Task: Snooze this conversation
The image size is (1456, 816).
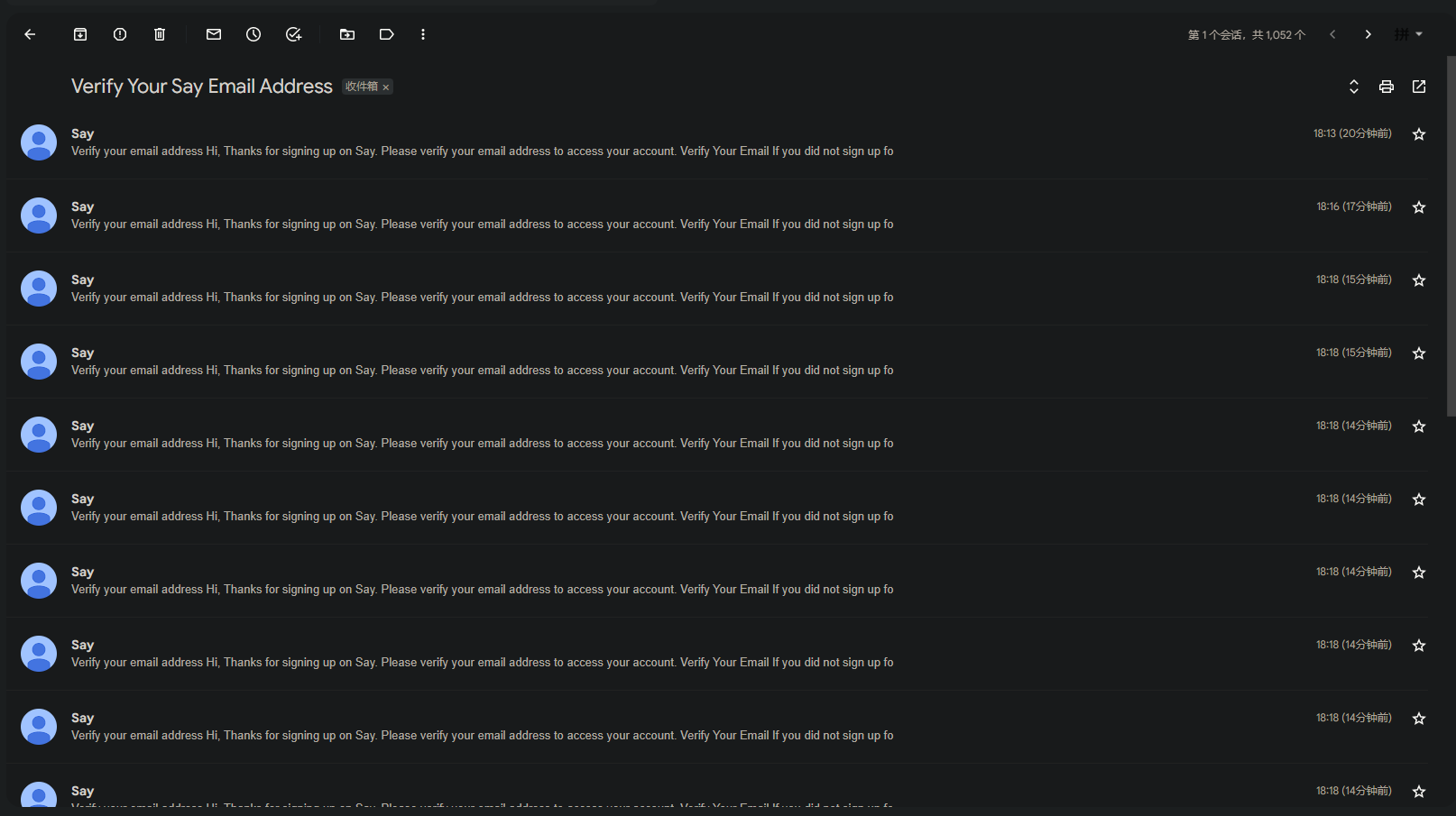Action: point(253,34)
